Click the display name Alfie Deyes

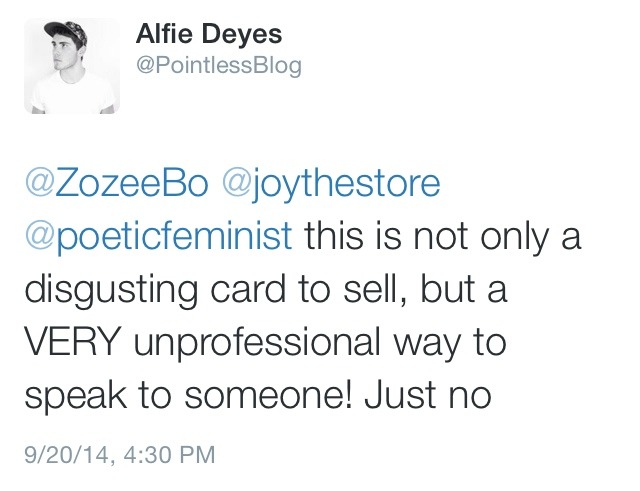pos(208,35)
